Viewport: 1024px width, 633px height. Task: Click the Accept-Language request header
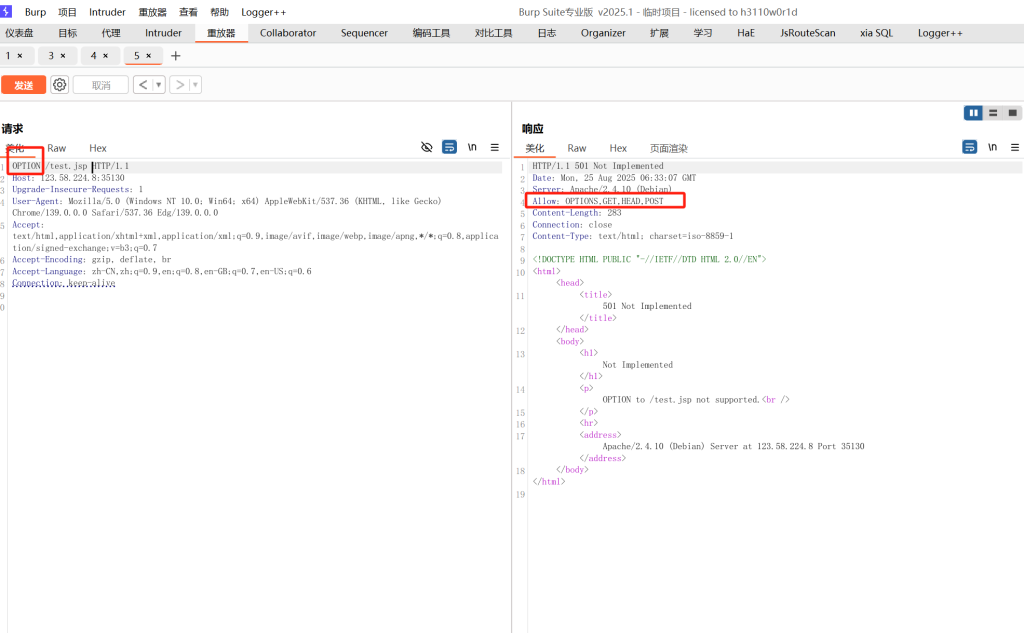161,271
